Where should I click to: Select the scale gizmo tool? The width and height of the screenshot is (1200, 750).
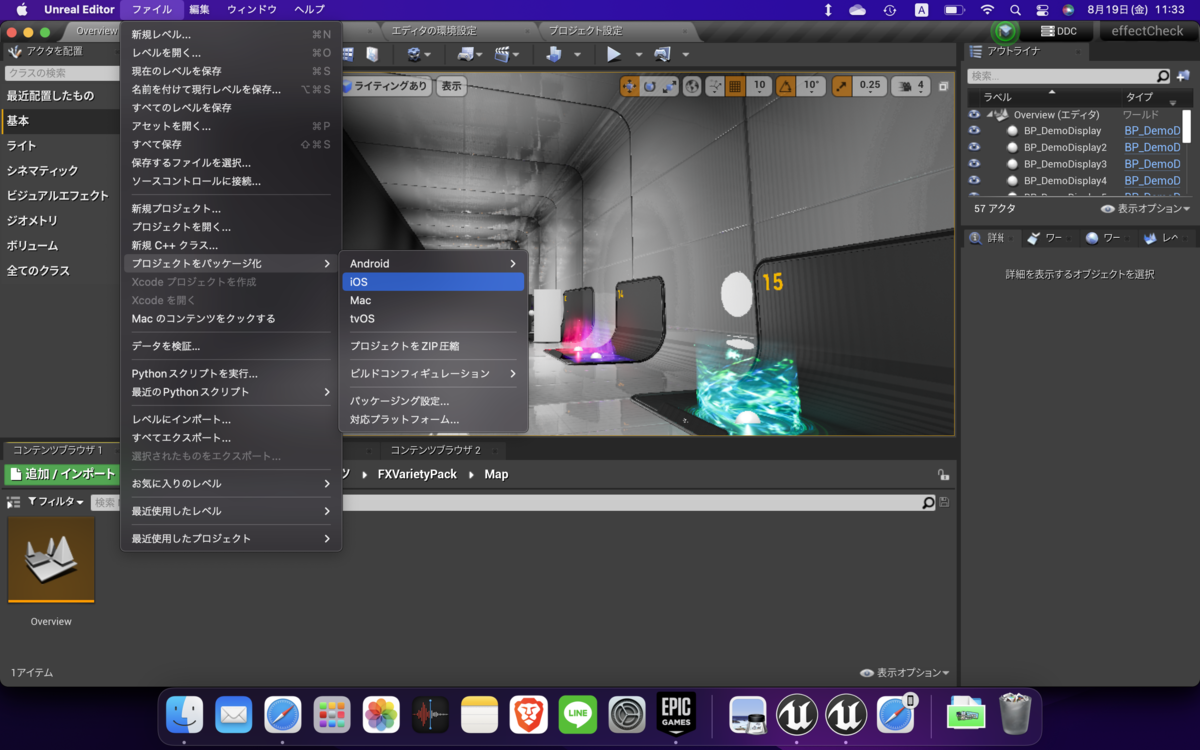669,86
